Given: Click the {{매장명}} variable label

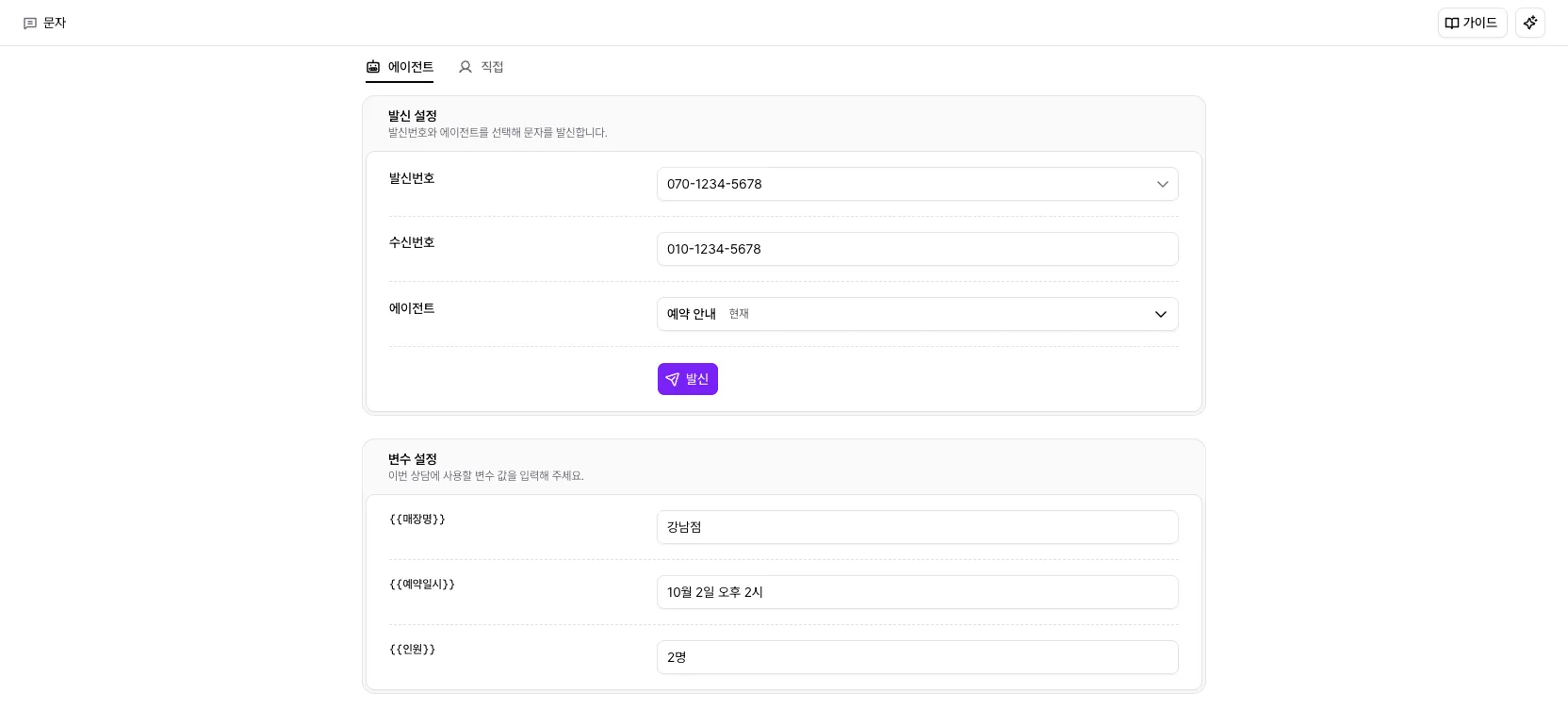Looking at the screenshot, I should tap(417, 520).
